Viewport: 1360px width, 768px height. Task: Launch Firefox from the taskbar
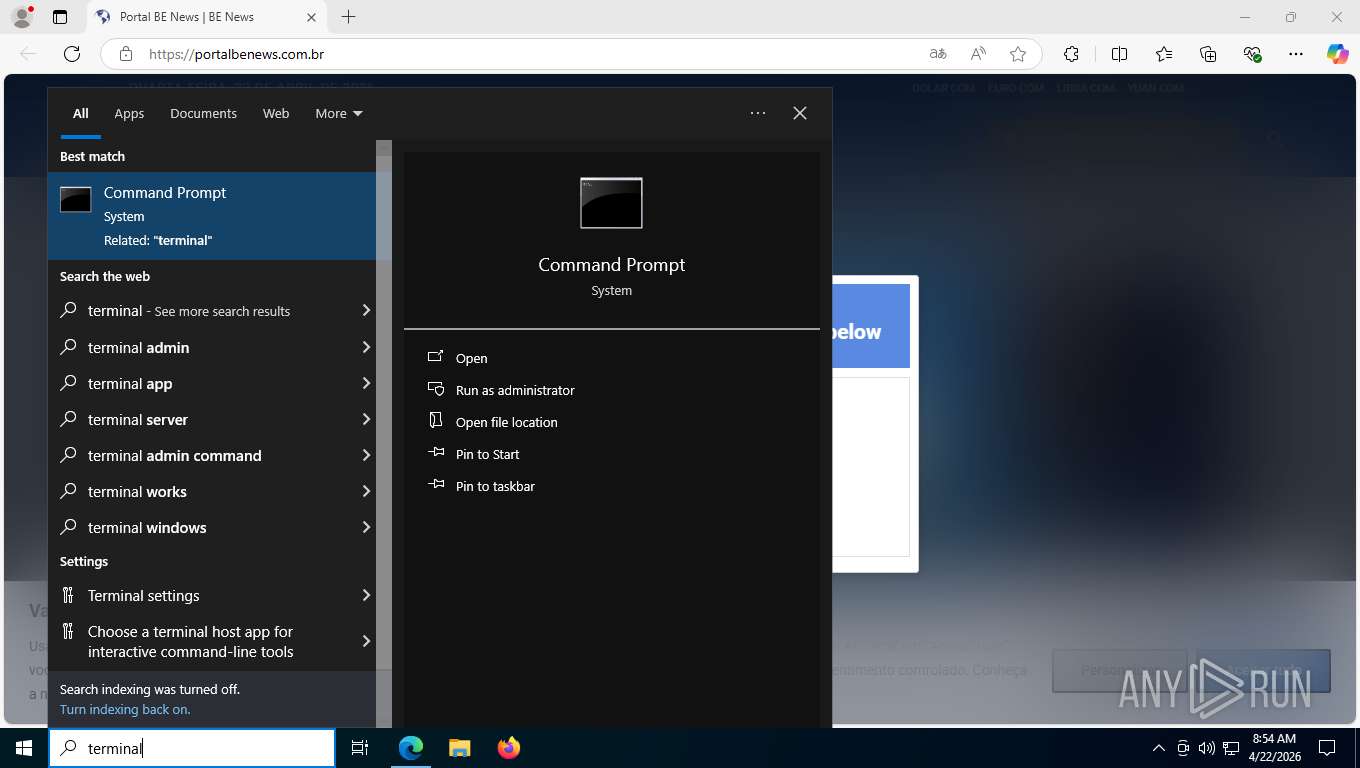coord(508,747)
